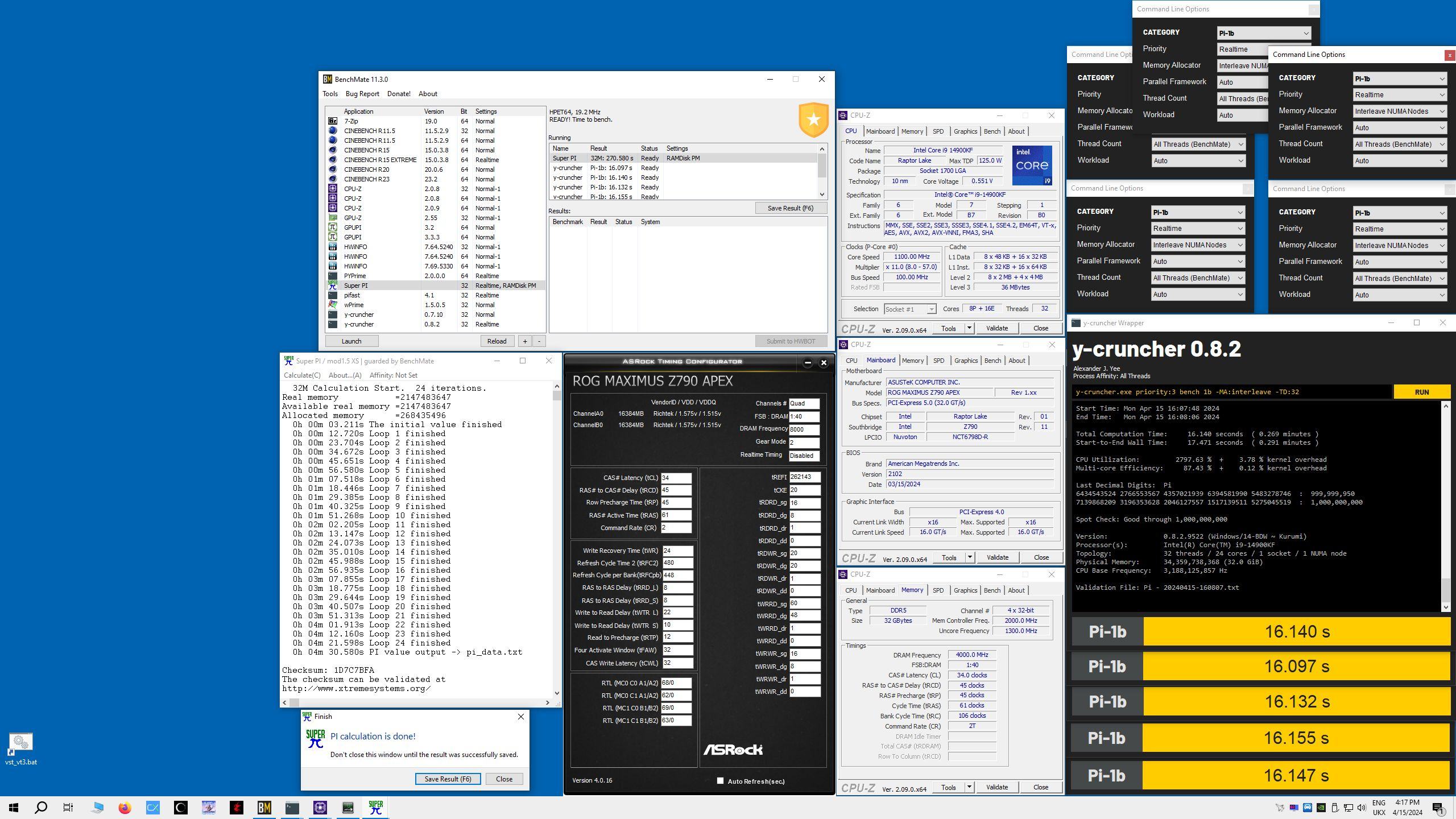Open Firefox from the taskbar
Screen dimensions: 1456x819
point(125,808)
